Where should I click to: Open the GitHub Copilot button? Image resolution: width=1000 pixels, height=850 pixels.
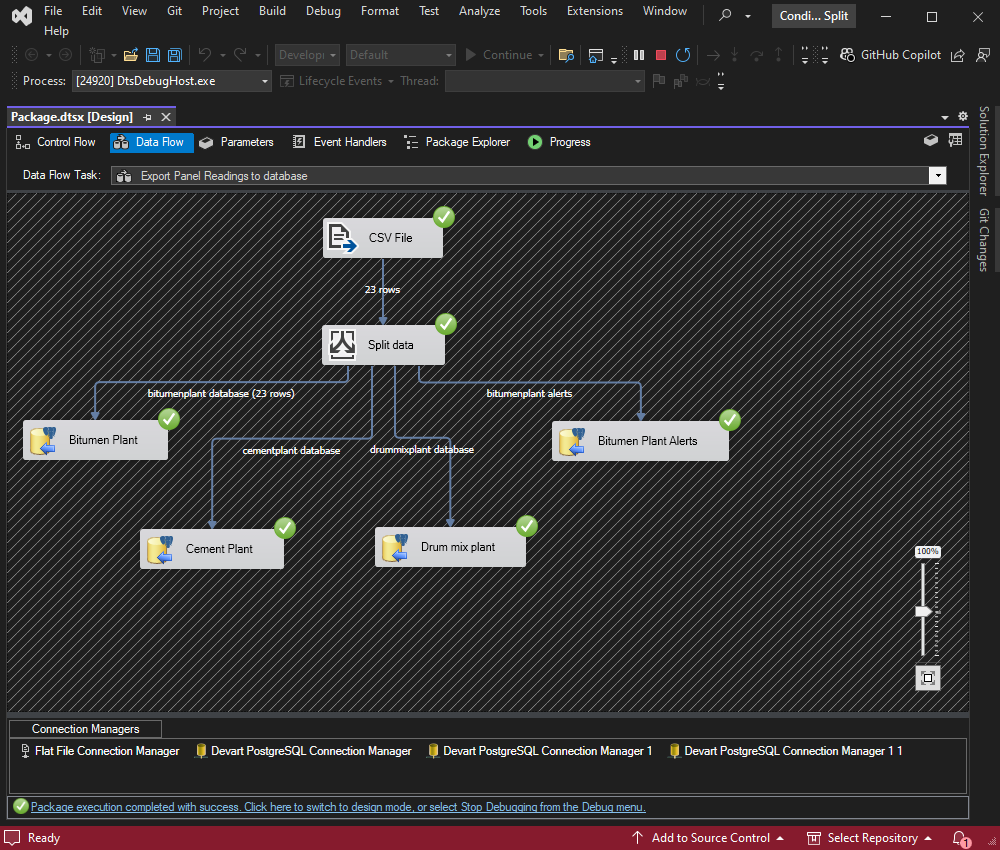(x=890, y=55)
